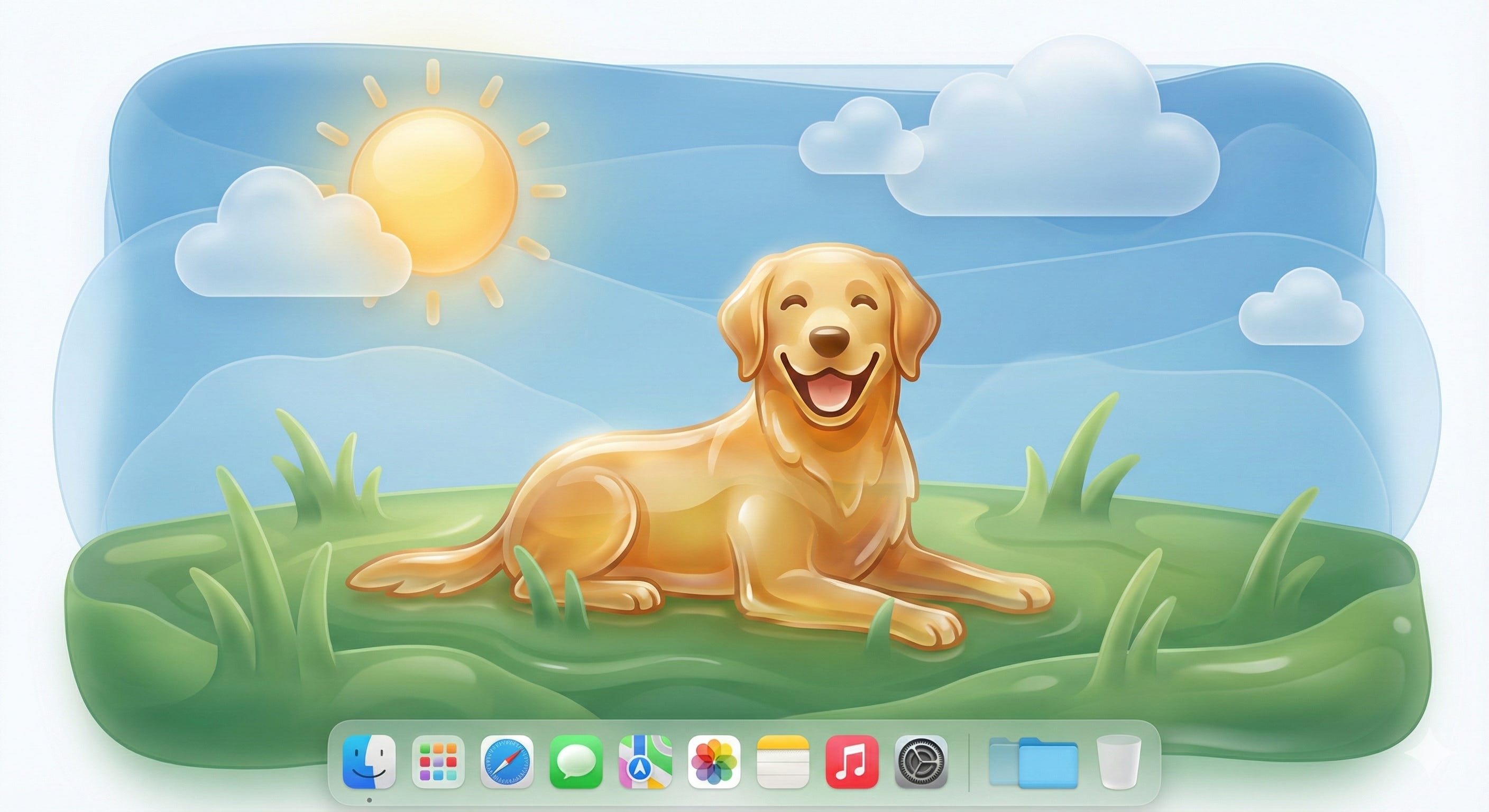
Task: Open the Photos flower icon
Action: (x=714, y=762)
